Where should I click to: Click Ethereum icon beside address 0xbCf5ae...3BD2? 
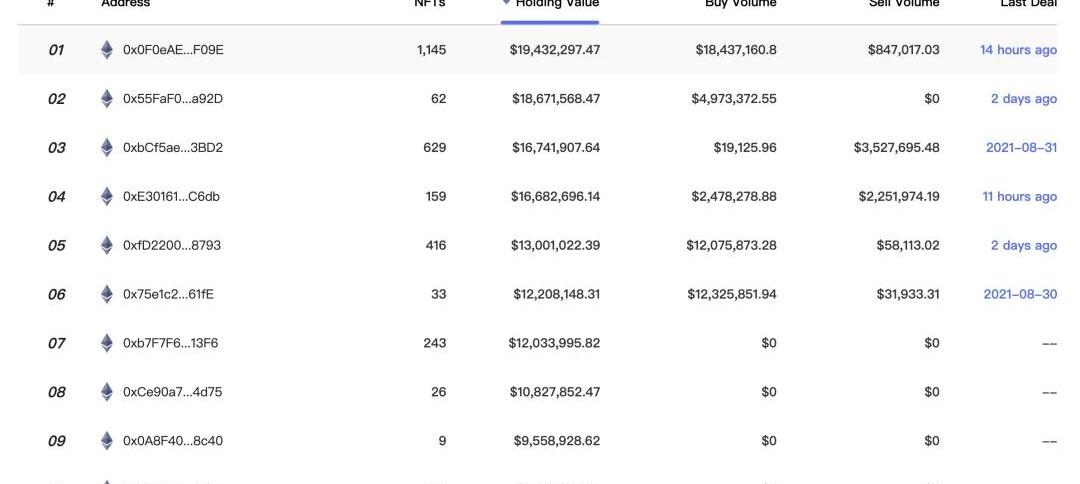[107, 148]
